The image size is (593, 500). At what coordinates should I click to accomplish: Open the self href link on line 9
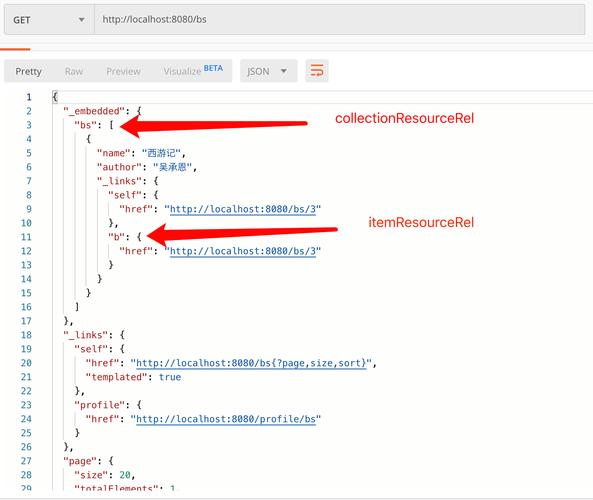coord(243,209)
